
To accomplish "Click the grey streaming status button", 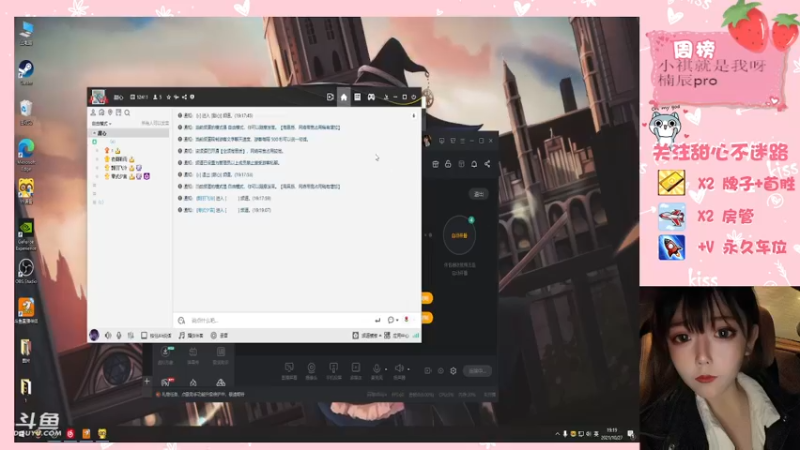I will coord(478,371).
